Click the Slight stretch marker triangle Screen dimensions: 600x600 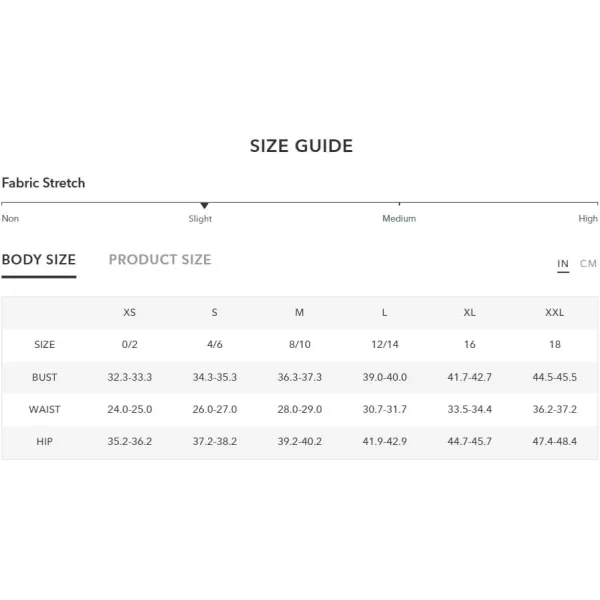[x=205, y=206]
